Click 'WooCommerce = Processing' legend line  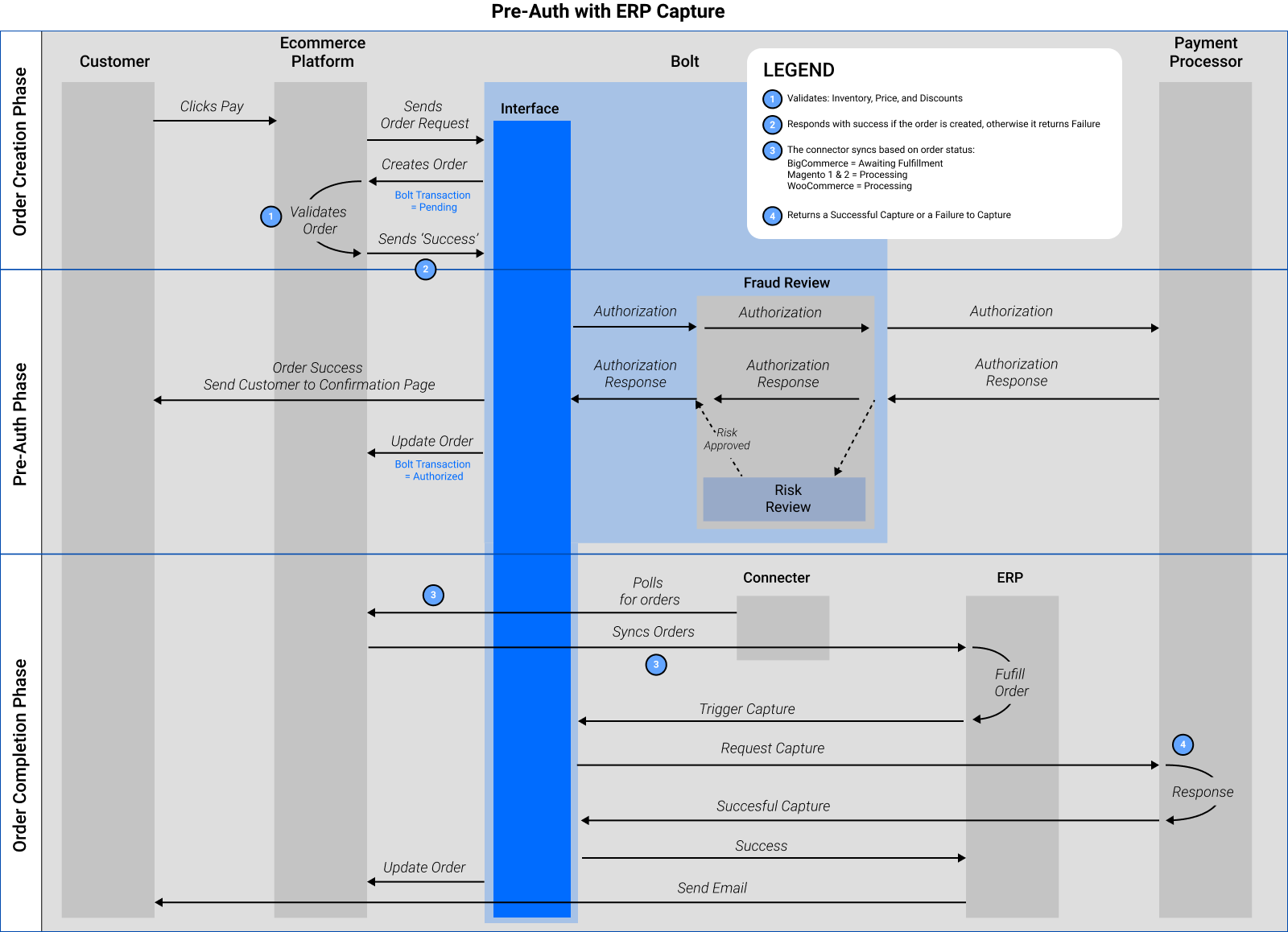tap(849, 186)
